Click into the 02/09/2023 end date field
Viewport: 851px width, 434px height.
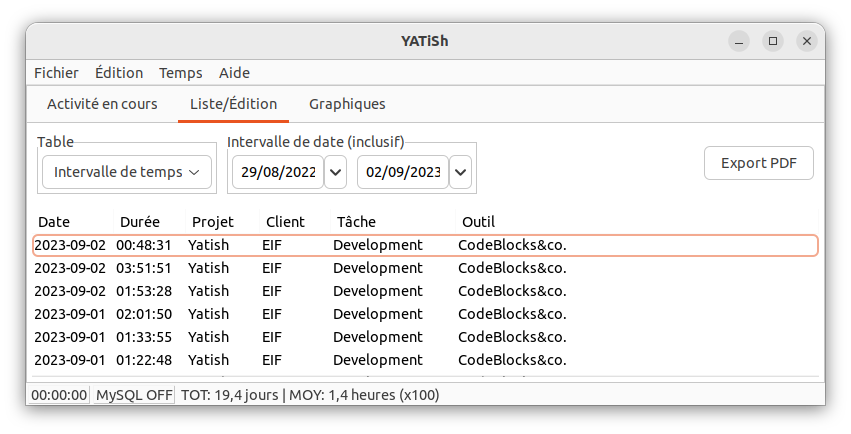click(x=403, y=172)
